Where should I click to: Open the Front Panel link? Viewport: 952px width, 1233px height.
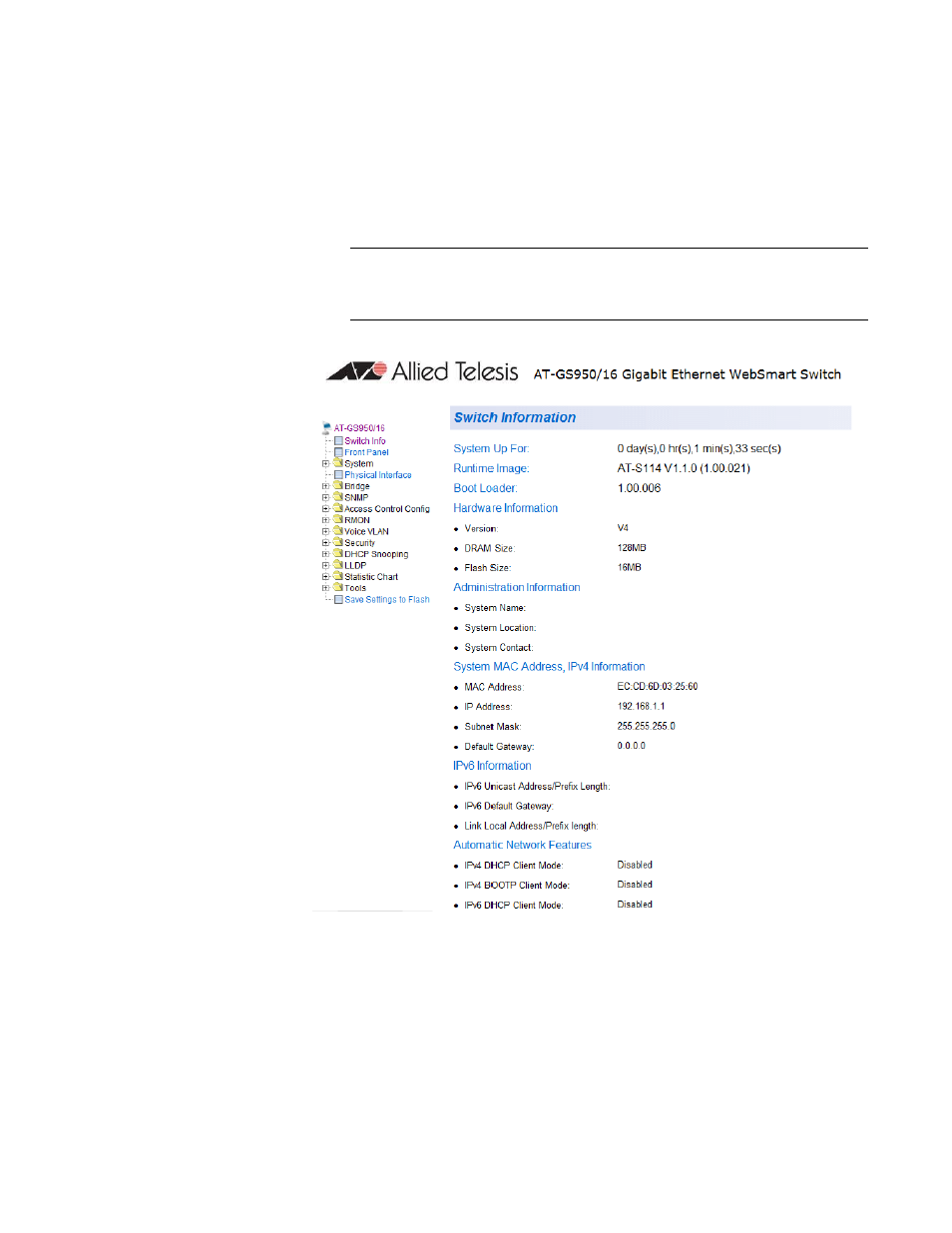click(366, 452)
